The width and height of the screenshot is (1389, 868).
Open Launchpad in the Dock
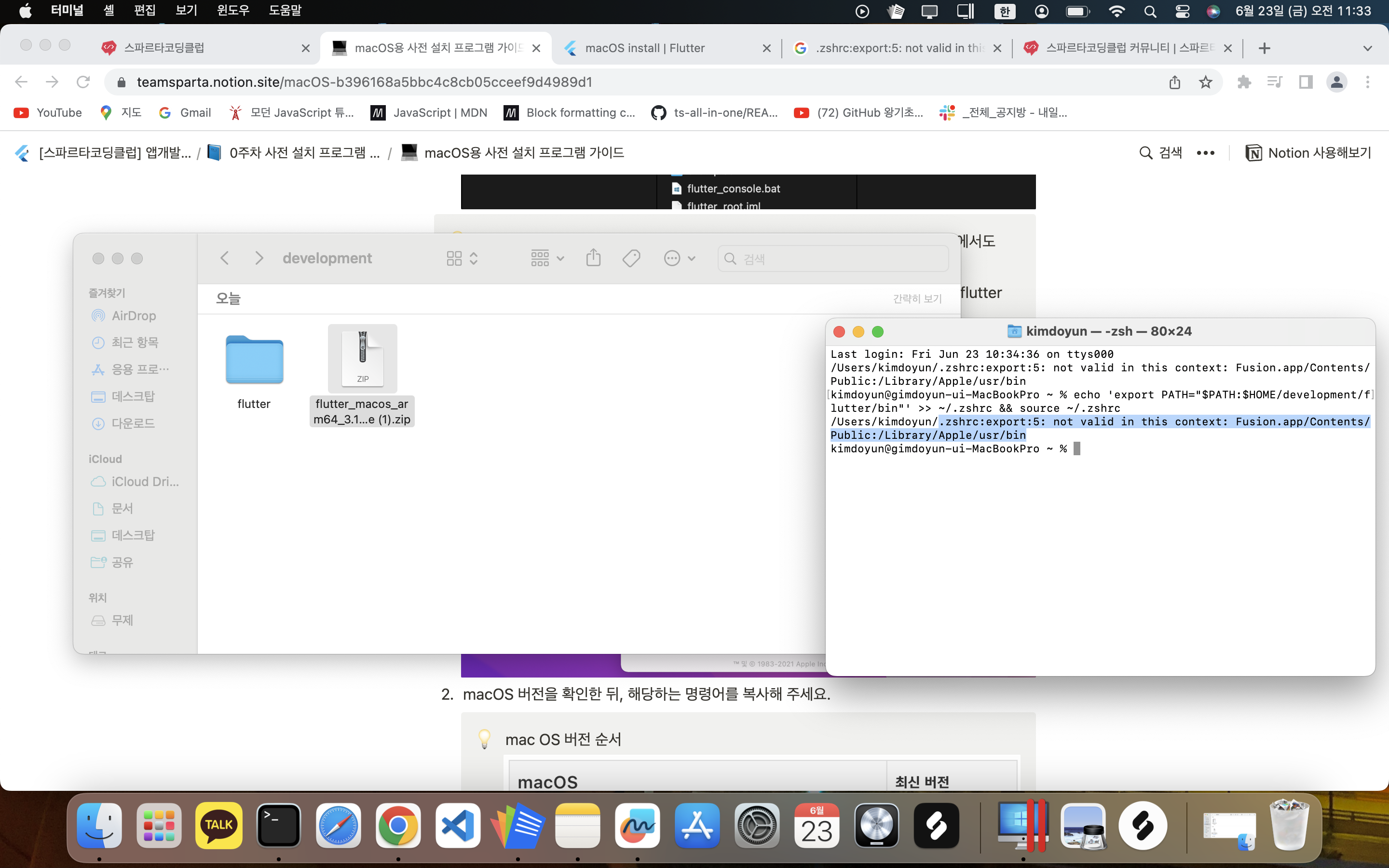[159, 826]
